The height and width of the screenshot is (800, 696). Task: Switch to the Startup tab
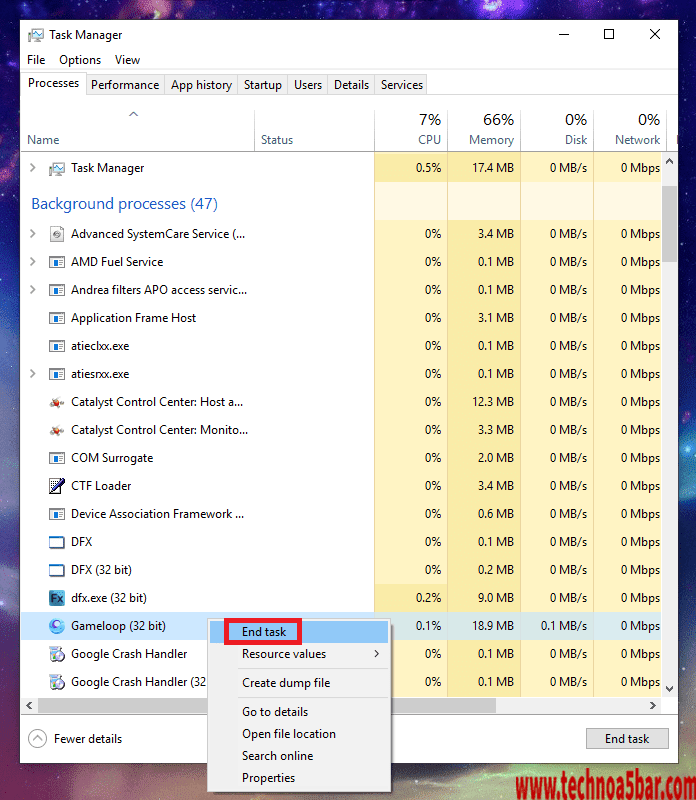pyautogui.click(x=263, y=85)
